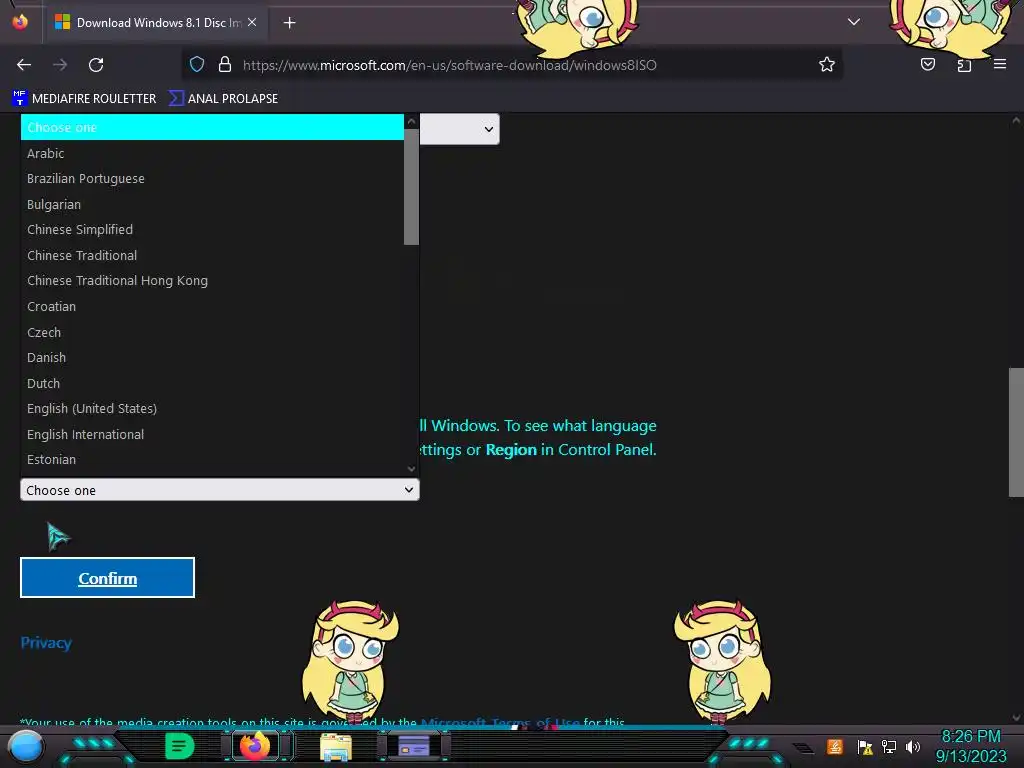The height and width of the screenshot is (768, 1024).
Task: Open the tracking protection shield icon
Action: pyautogui.click(x=197, y=65)
